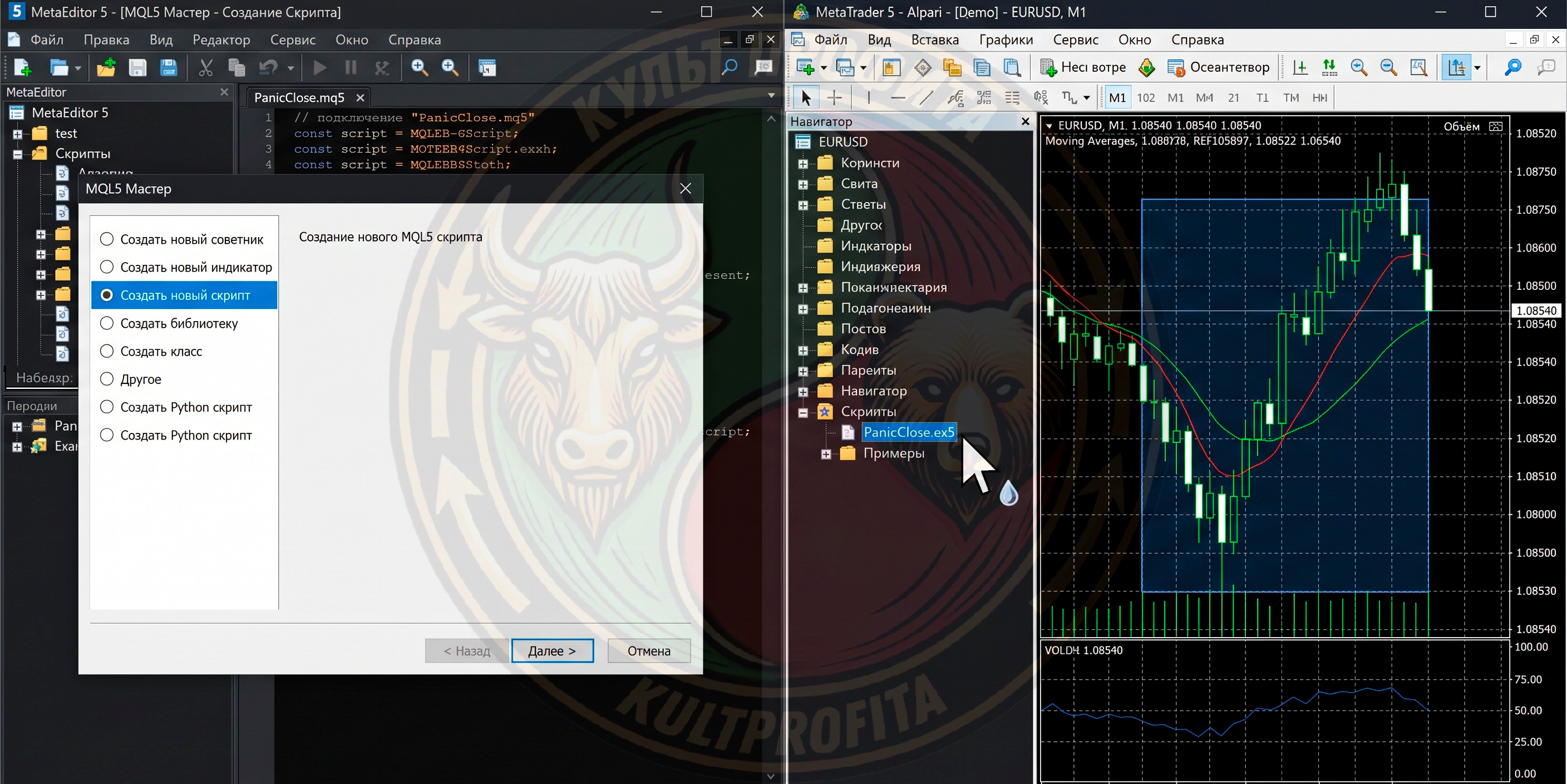Click the new chart icon in MetaTrader toolbar
Screen dimensions: 1567x784
(805, 67)
